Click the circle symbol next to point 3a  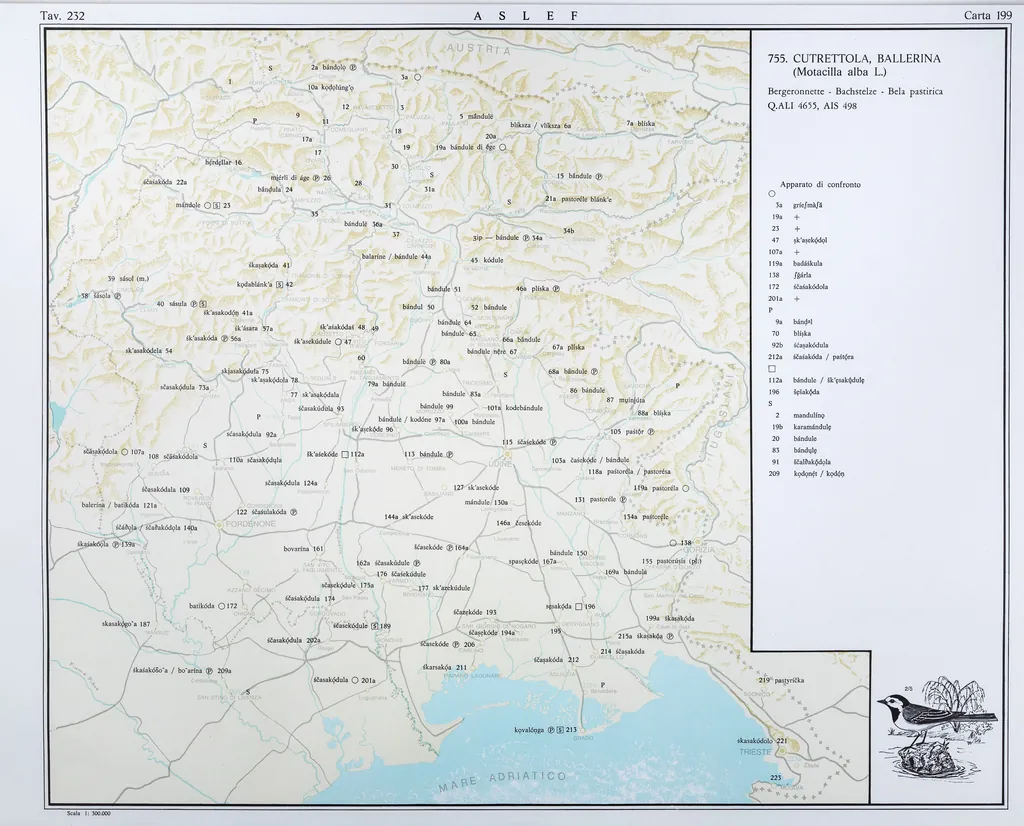[x=418, y=77]
